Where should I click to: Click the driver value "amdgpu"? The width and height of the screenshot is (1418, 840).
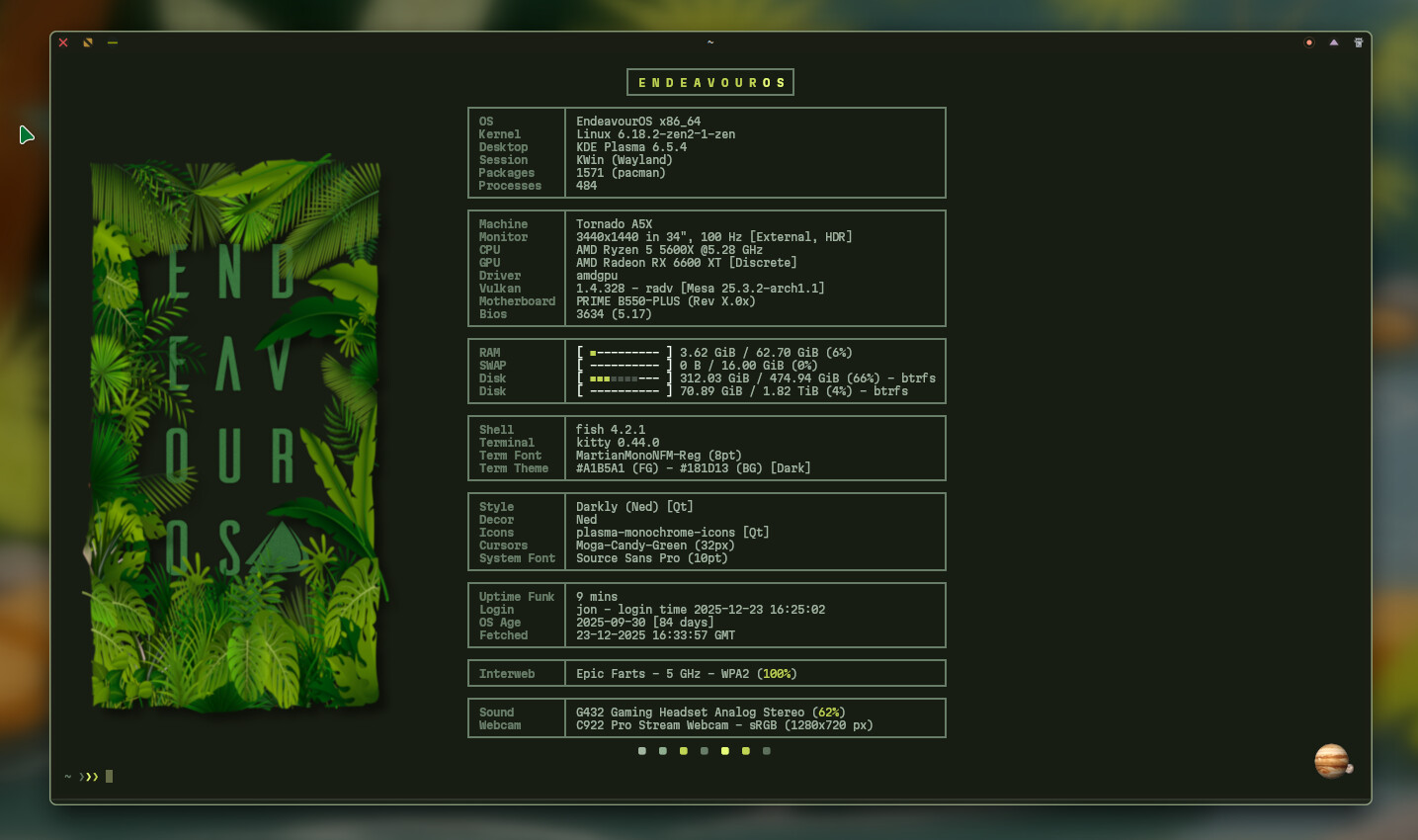click(x=597, y=276)
